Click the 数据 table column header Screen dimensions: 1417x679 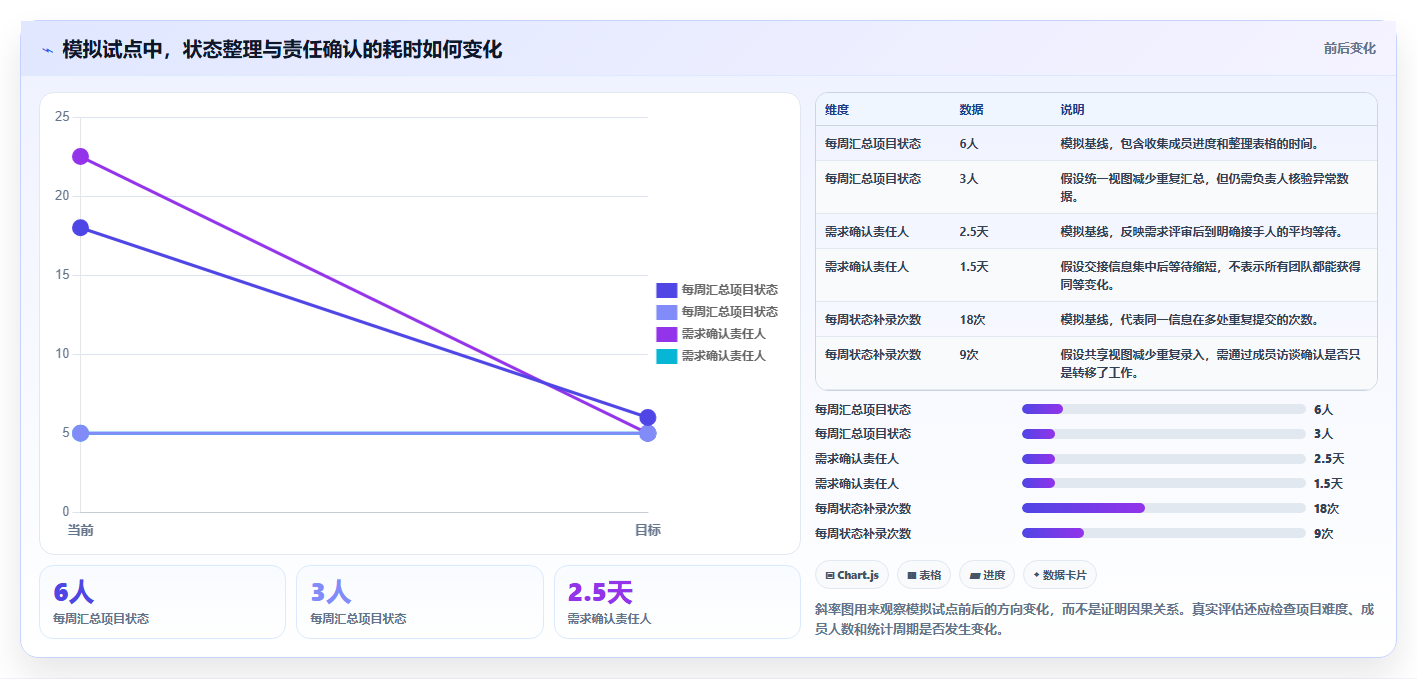pyautogui.click(x=971, y=109)
